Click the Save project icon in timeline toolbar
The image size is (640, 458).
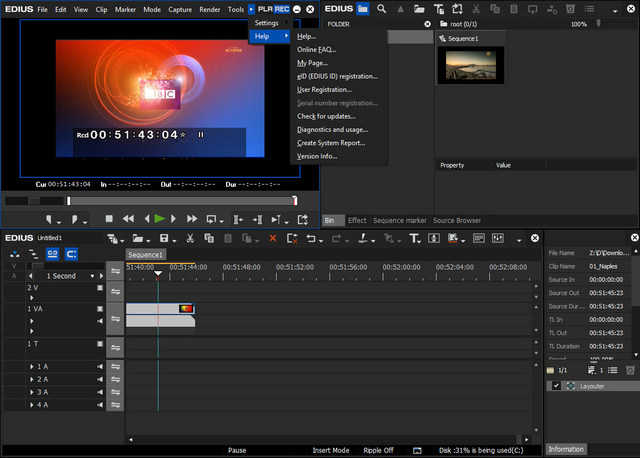[164, 238]
